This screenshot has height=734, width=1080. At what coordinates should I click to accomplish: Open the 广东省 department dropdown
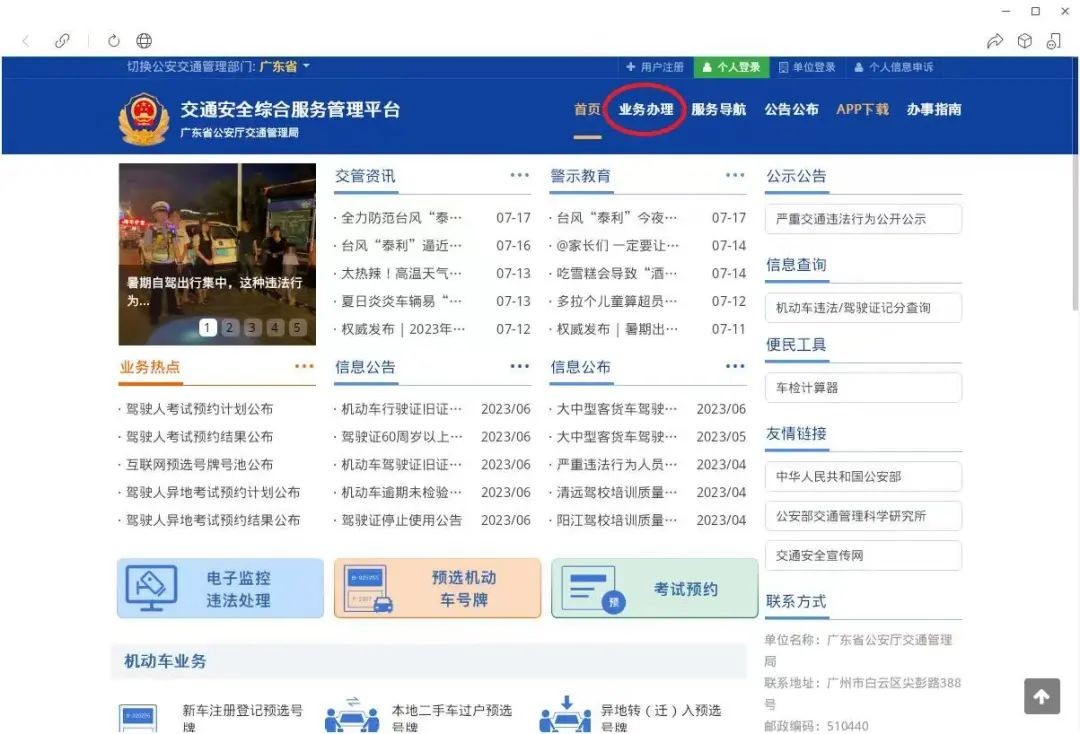(x=285, y=67)
